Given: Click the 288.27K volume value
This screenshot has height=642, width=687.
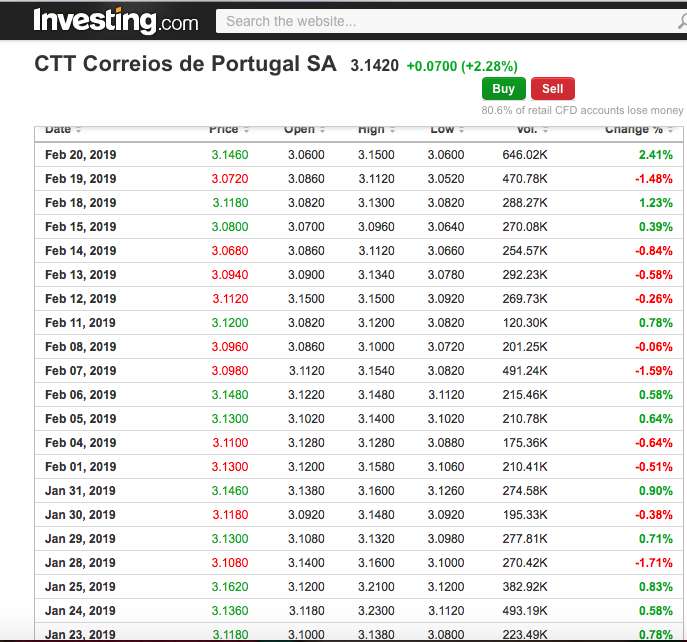Looking at the screenshot, I should click(525, 203).
